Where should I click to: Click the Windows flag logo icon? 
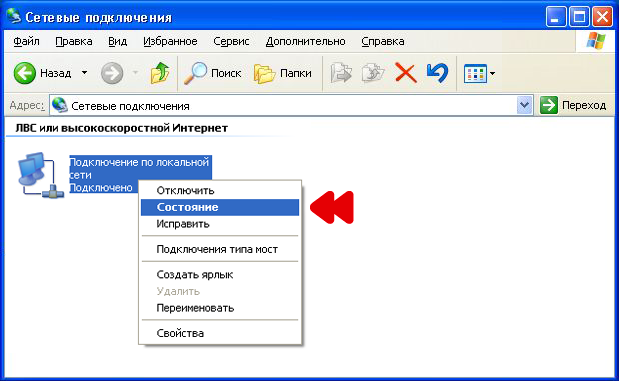click(x=596, y=41)
